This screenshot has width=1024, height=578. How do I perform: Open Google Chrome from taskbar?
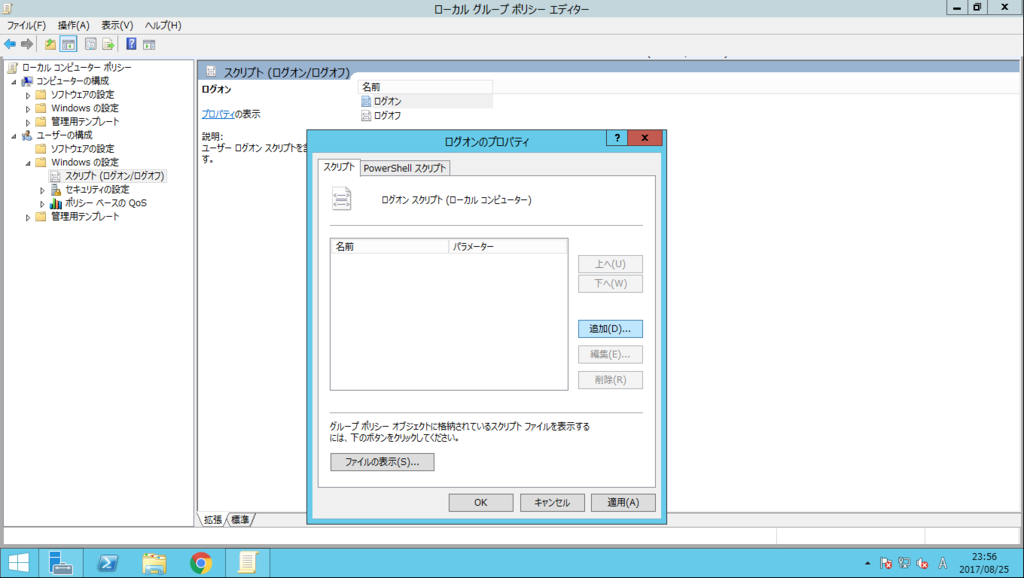click(200, 563)
